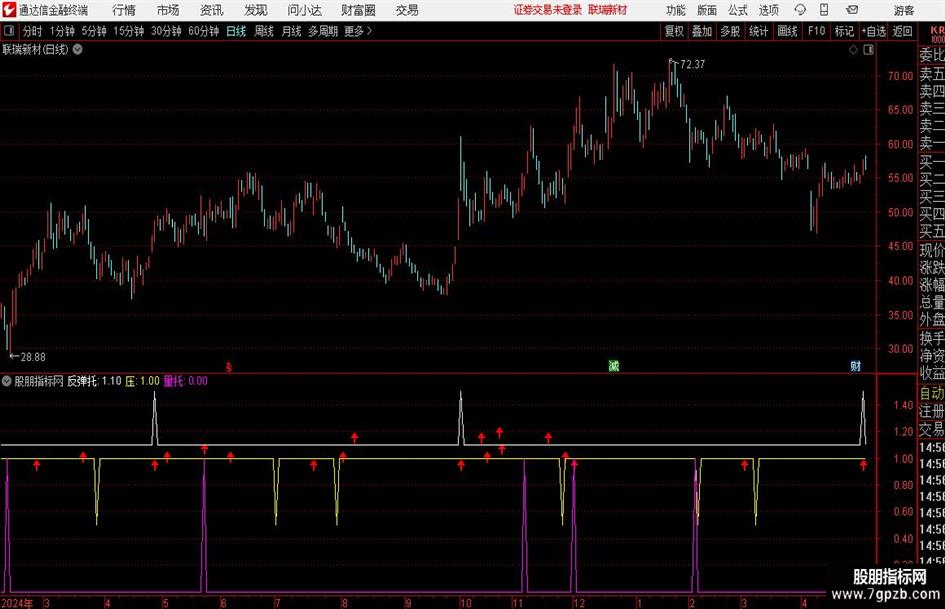The width and height of the screenshot is (945, 609).
Task: Click the 70.00 price axis label
Action: coord(900,76)
